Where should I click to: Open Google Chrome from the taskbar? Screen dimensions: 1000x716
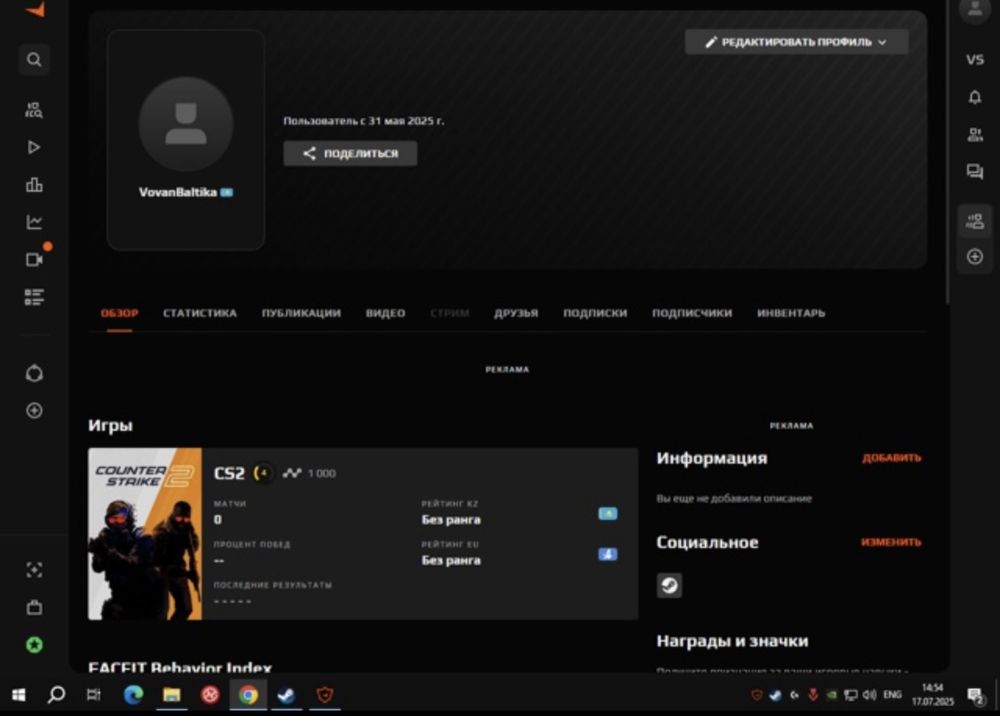(248, 694)
